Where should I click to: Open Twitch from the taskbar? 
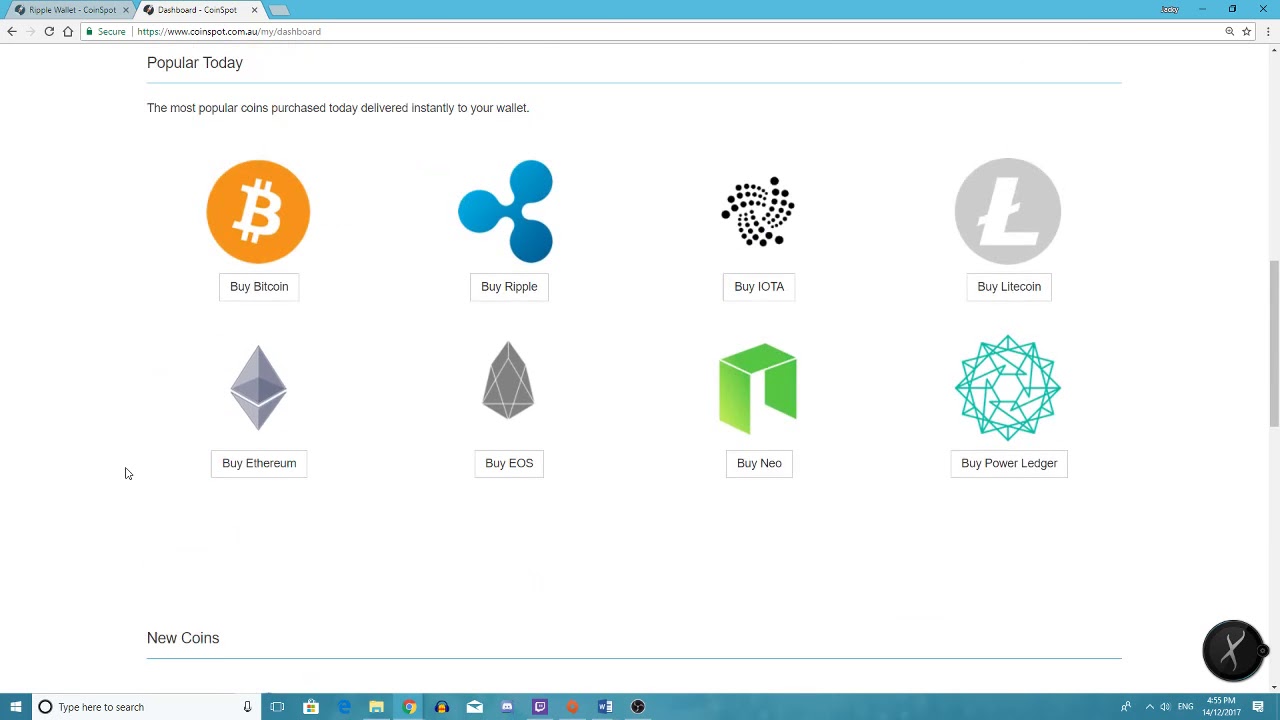click(540, 707)
